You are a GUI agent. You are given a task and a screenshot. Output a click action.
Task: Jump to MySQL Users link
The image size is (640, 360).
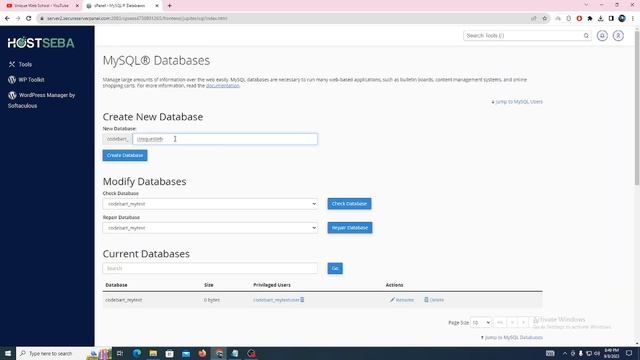517,102
